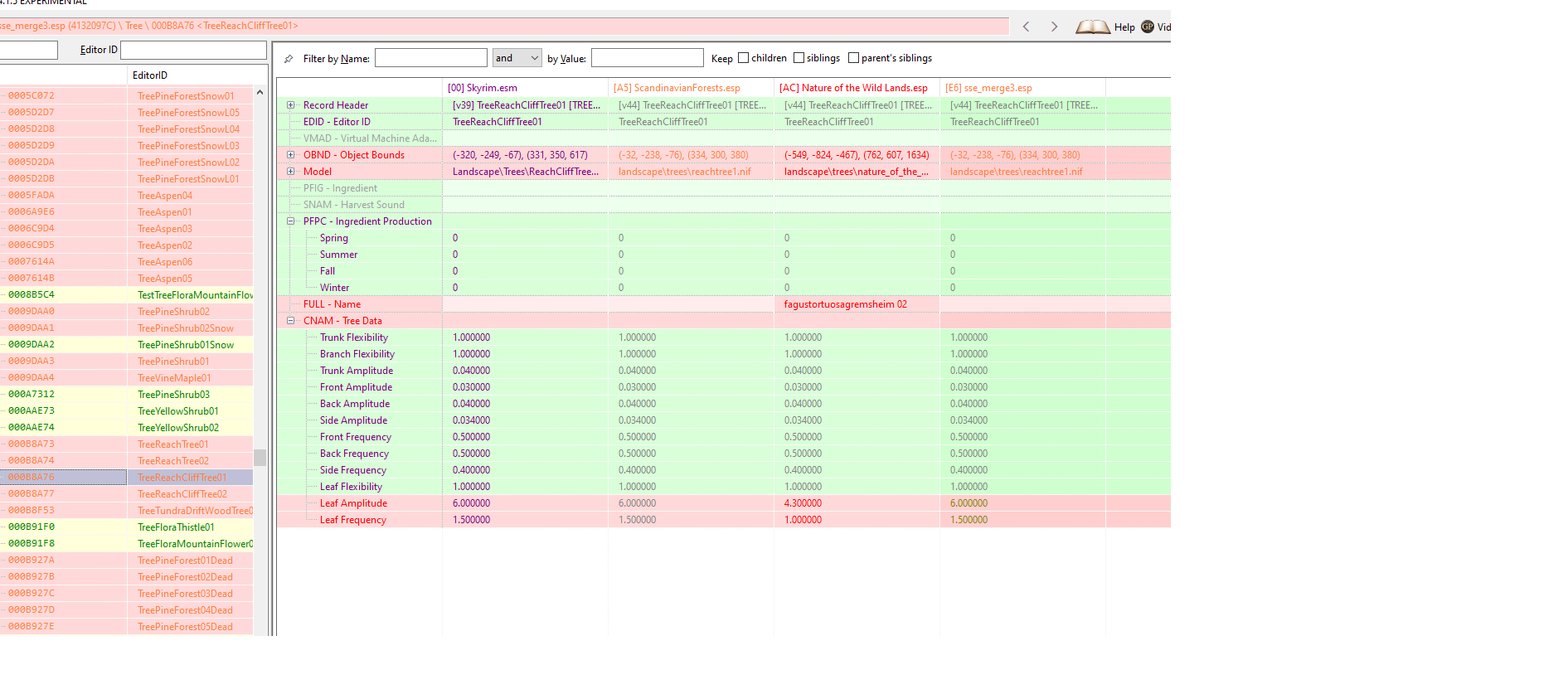Click the ScandinavianForests.esp column header

691,88
